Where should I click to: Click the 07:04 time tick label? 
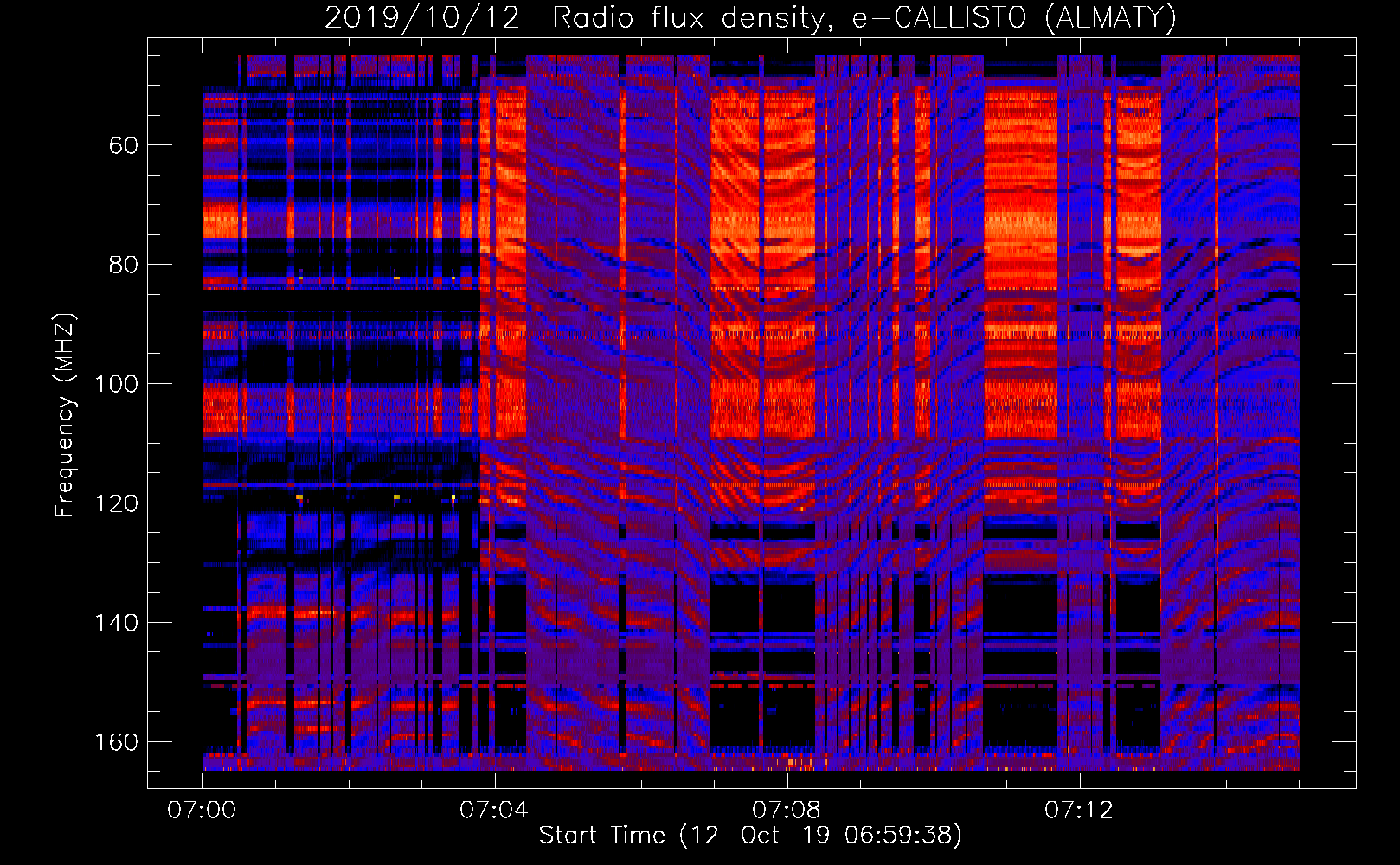[x=493, y=811]
